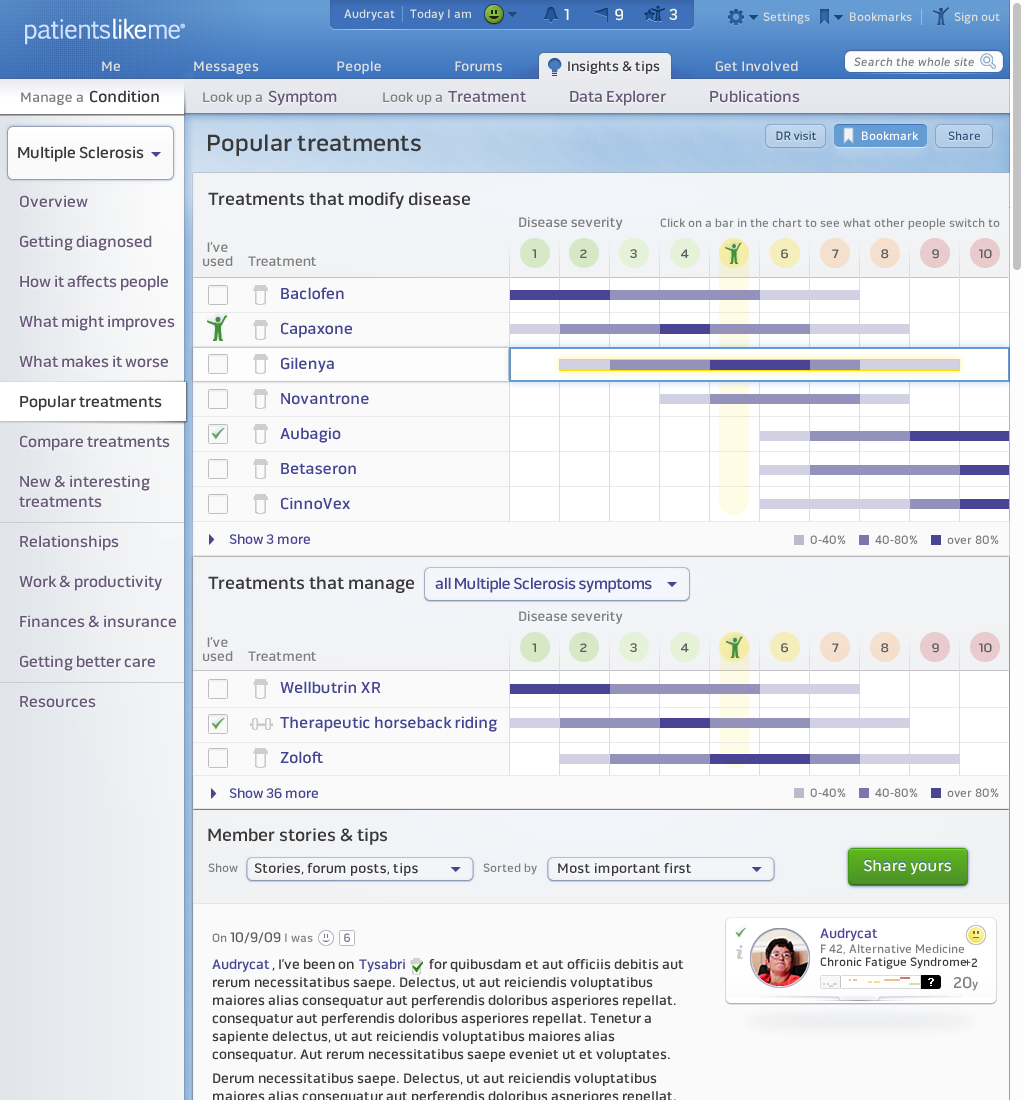The height and width of the screenshot is (1100, 1024).
Task: Click the green check badge next to Tysabri
Action: 417,965
